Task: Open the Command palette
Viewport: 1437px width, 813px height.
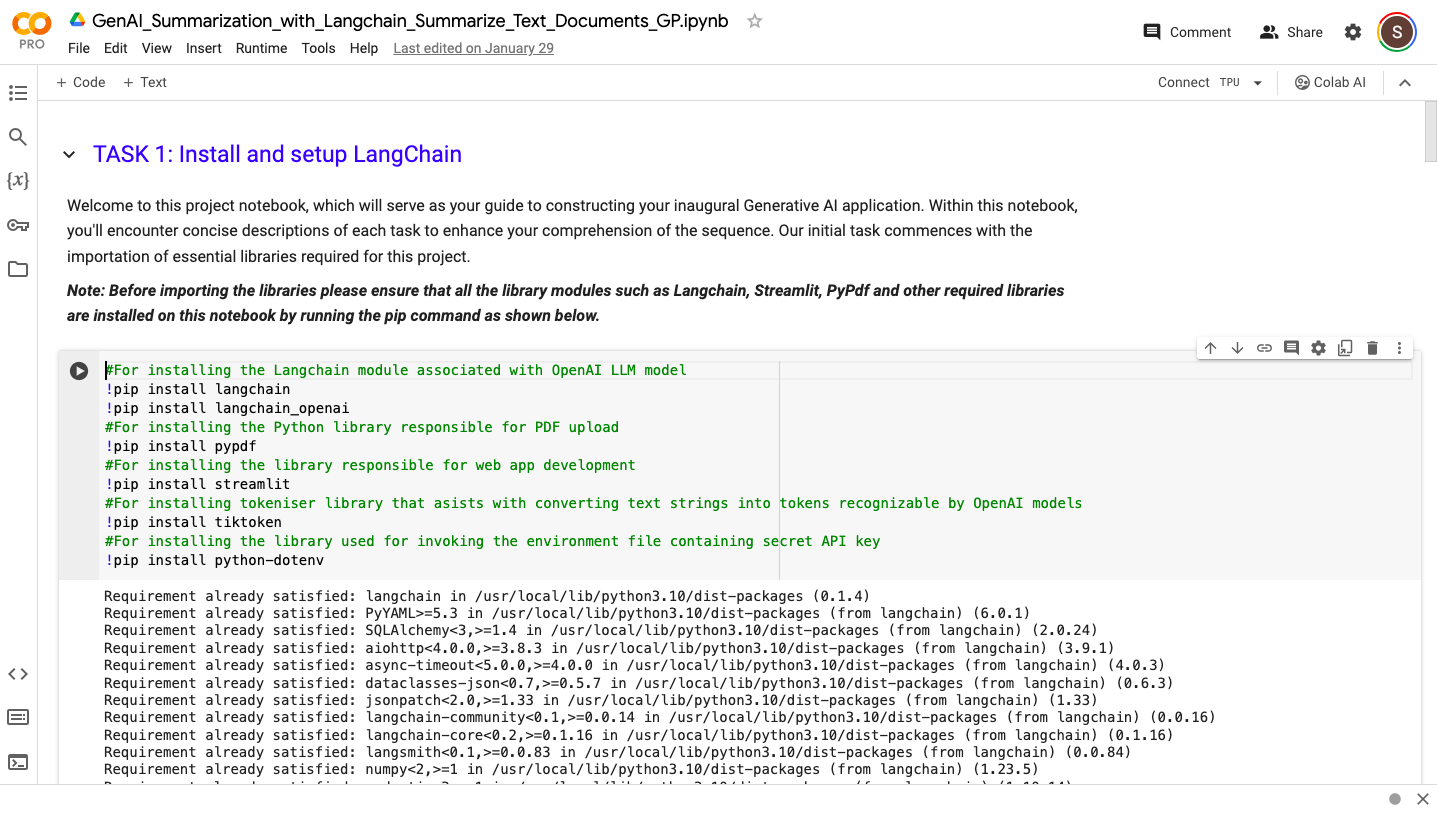Action: tap(18, 717)
